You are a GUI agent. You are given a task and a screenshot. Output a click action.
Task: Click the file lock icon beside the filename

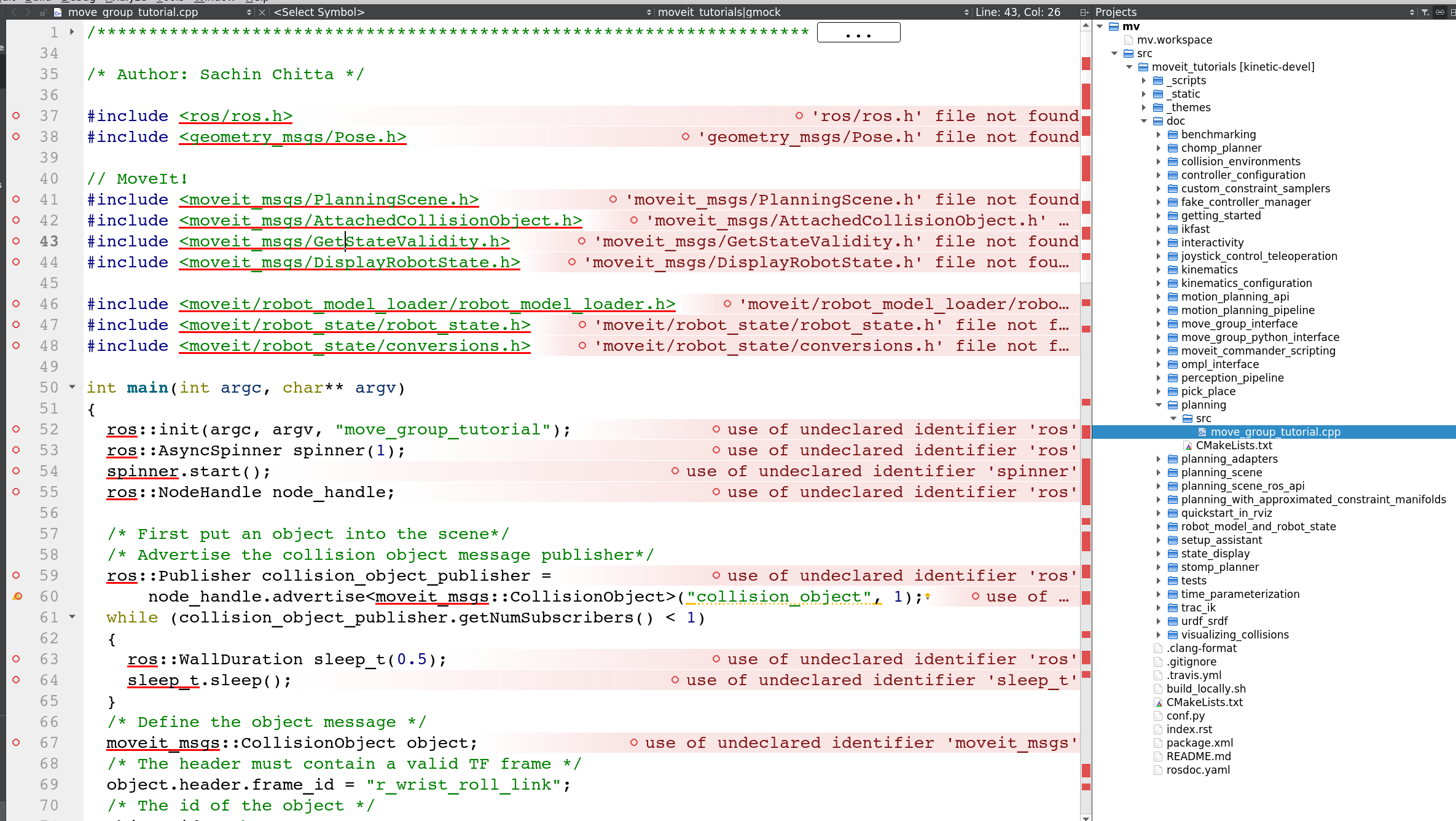click(44, 12)
